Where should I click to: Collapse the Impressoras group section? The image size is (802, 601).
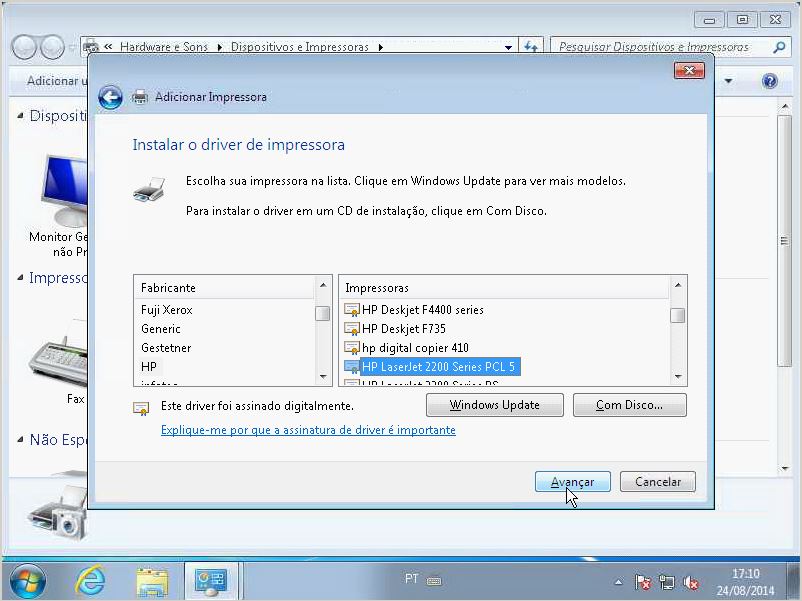pyautogui.click(x=21, y=277)
